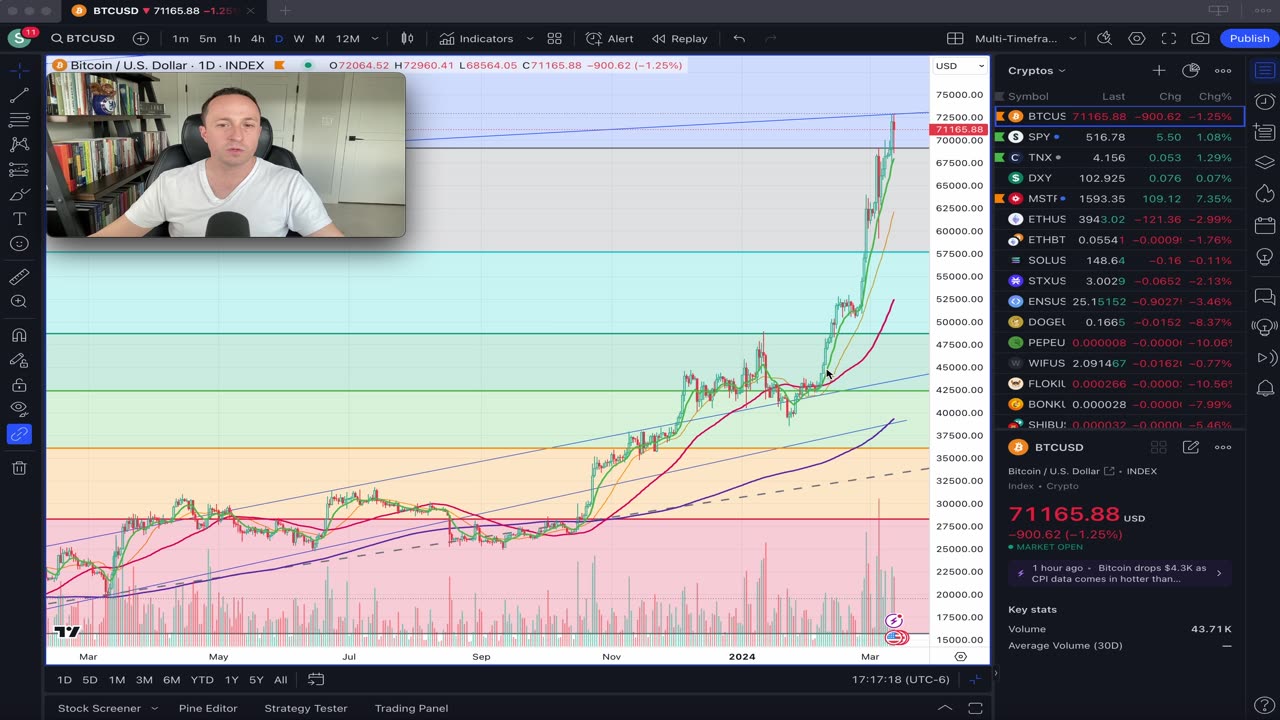Open the Bitcoin CPI news headline
Image resolution: width=1280 pixels, height=720 pixels.
(x=1119, y=573)
